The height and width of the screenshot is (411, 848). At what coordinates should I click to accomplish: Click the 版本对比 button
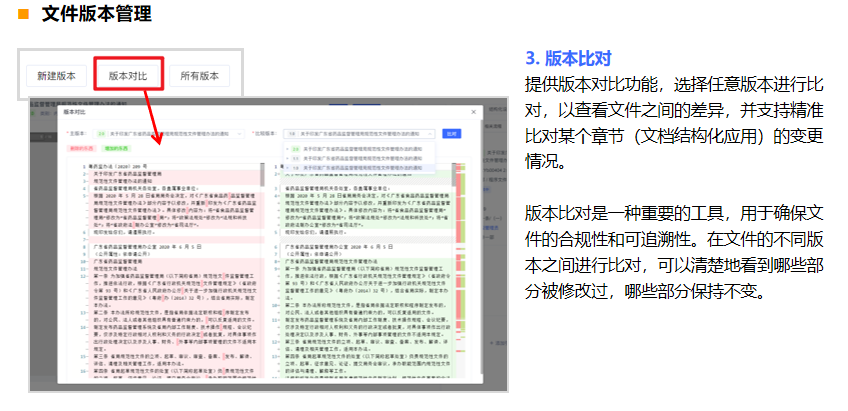[x=128, y=76]
